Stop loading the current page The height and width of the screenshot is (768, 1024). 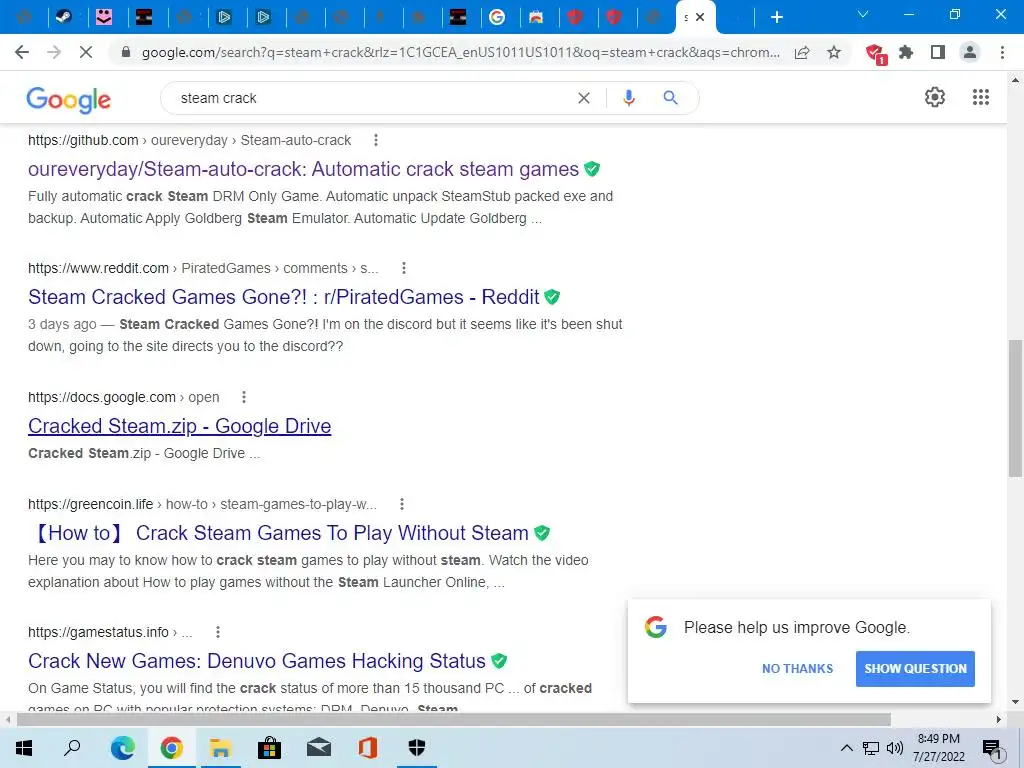86,53
